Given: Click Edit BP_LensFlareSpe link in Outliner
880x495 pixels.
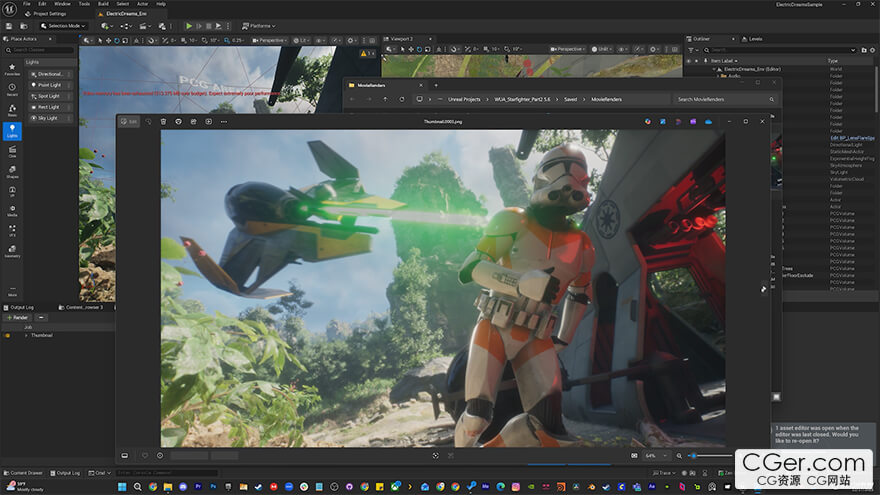Looking at the screenshot, I should point(852,138).
